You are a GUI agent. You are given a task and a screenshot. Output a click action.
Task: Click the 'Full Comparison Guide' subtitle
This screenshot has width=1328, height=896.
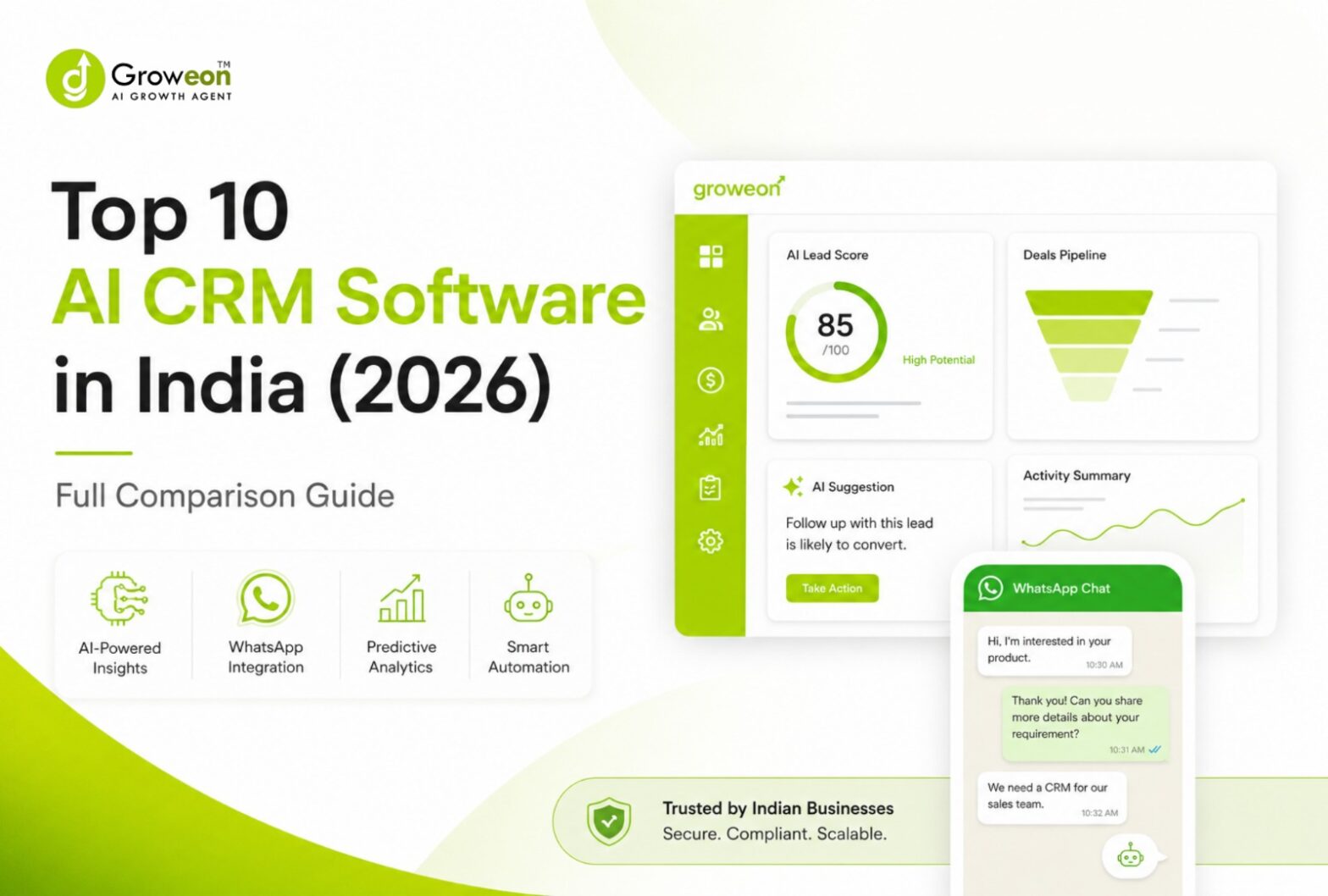tap(224, 495)
